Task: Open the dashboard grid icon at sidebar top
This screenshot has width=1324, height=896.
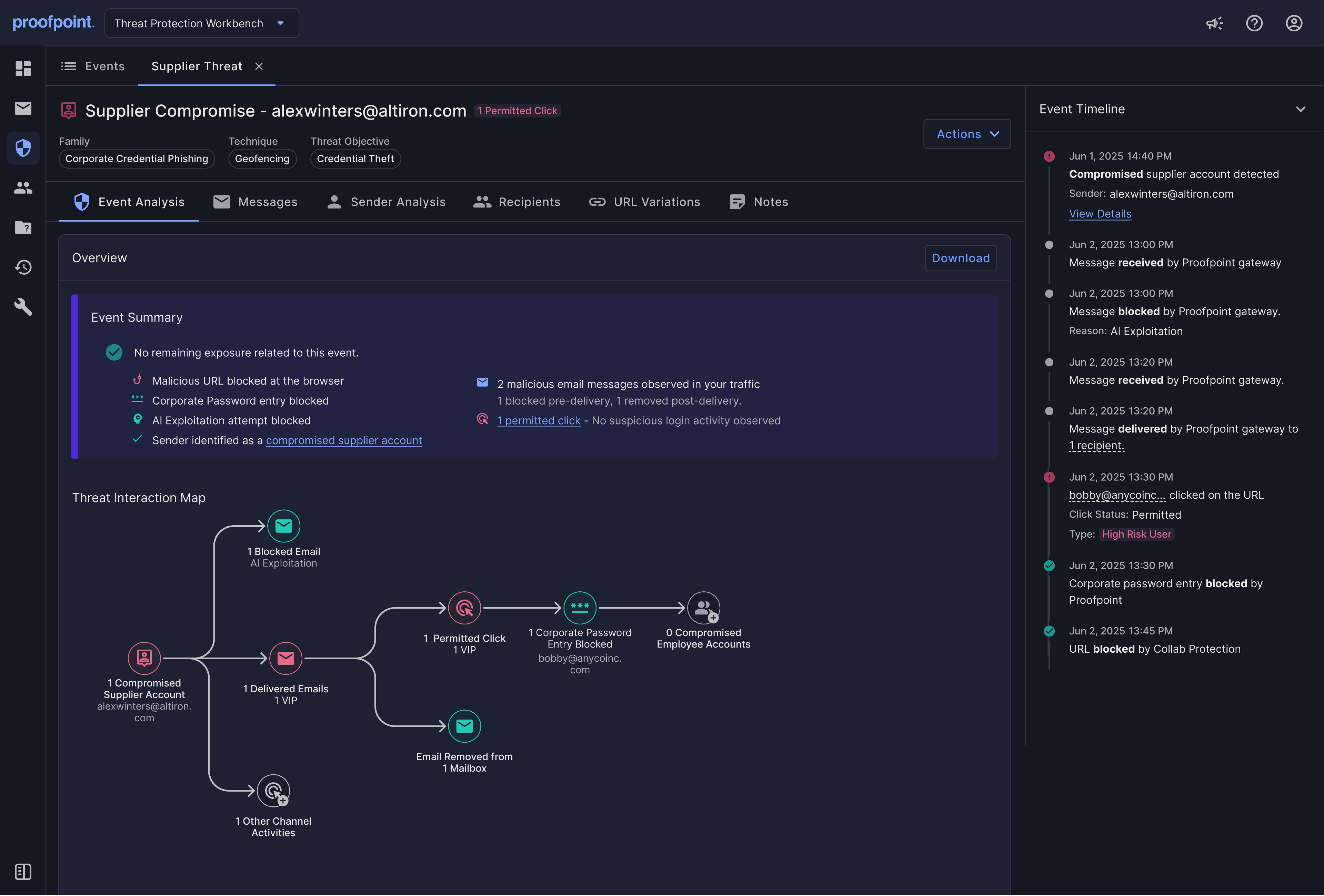Action: coord(23,68)
